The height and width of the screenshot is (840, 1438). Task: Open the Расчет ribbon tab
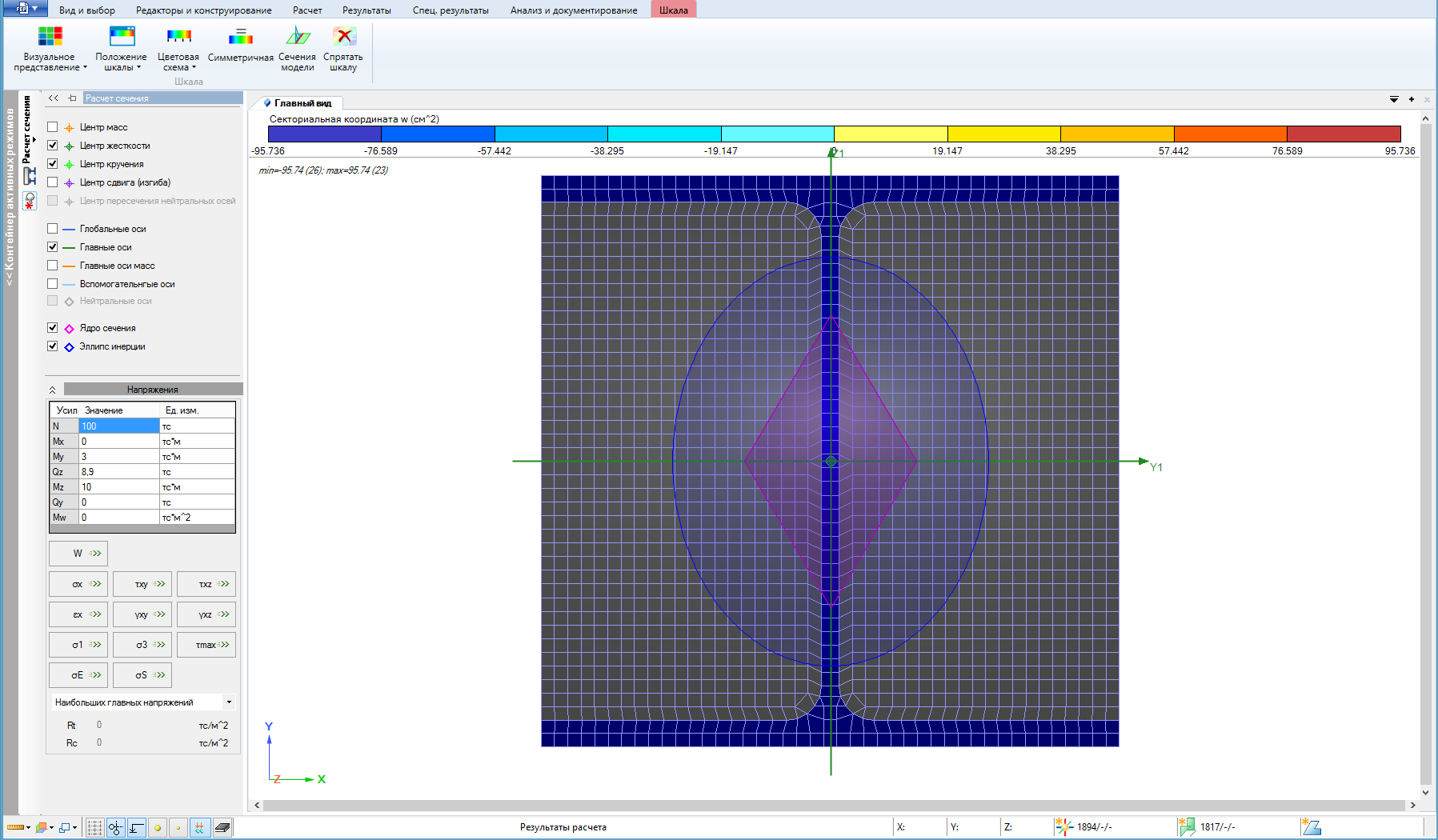coord(307,10)
